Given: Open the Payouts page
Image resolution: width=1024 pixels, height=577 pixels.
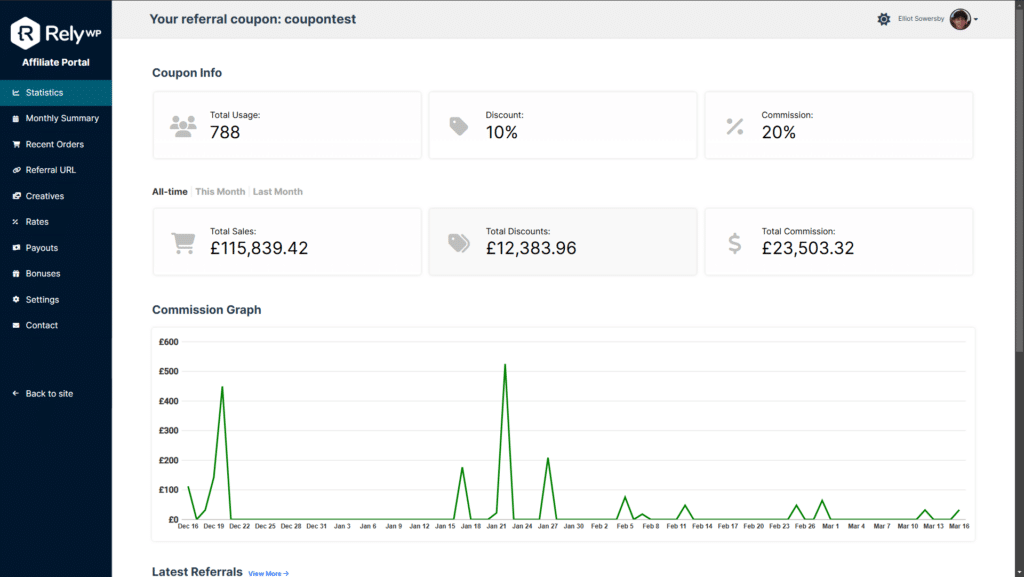Looking at the screenshot, I should [x=56, y=248].
